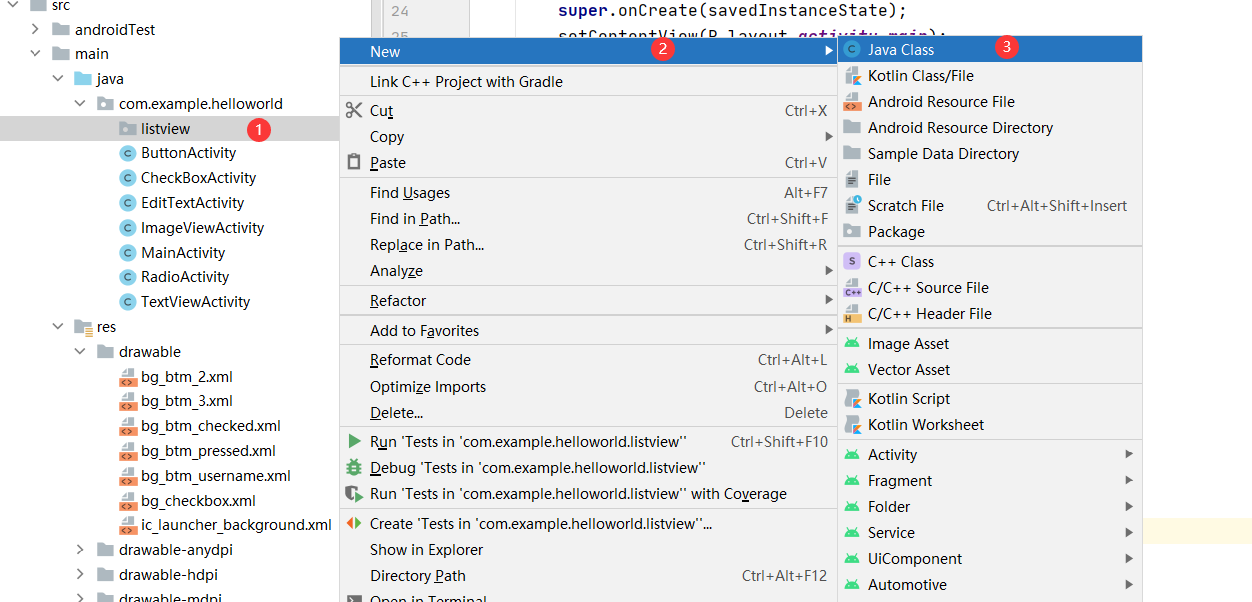Click the Android Resource File icon

click(852, 102)
